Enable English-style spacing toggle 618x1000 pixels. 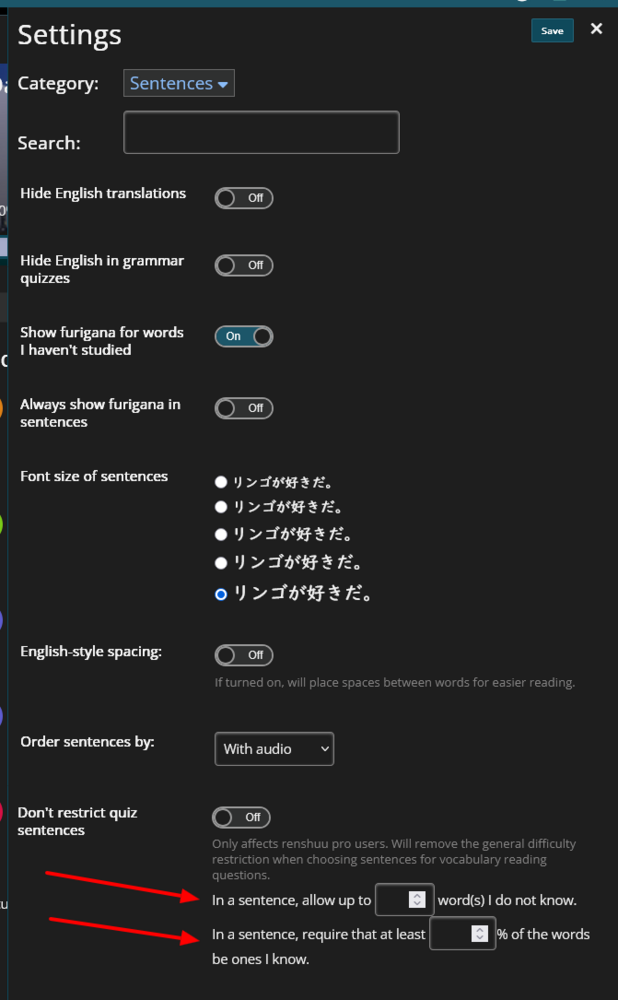click(x=244, y=655)
